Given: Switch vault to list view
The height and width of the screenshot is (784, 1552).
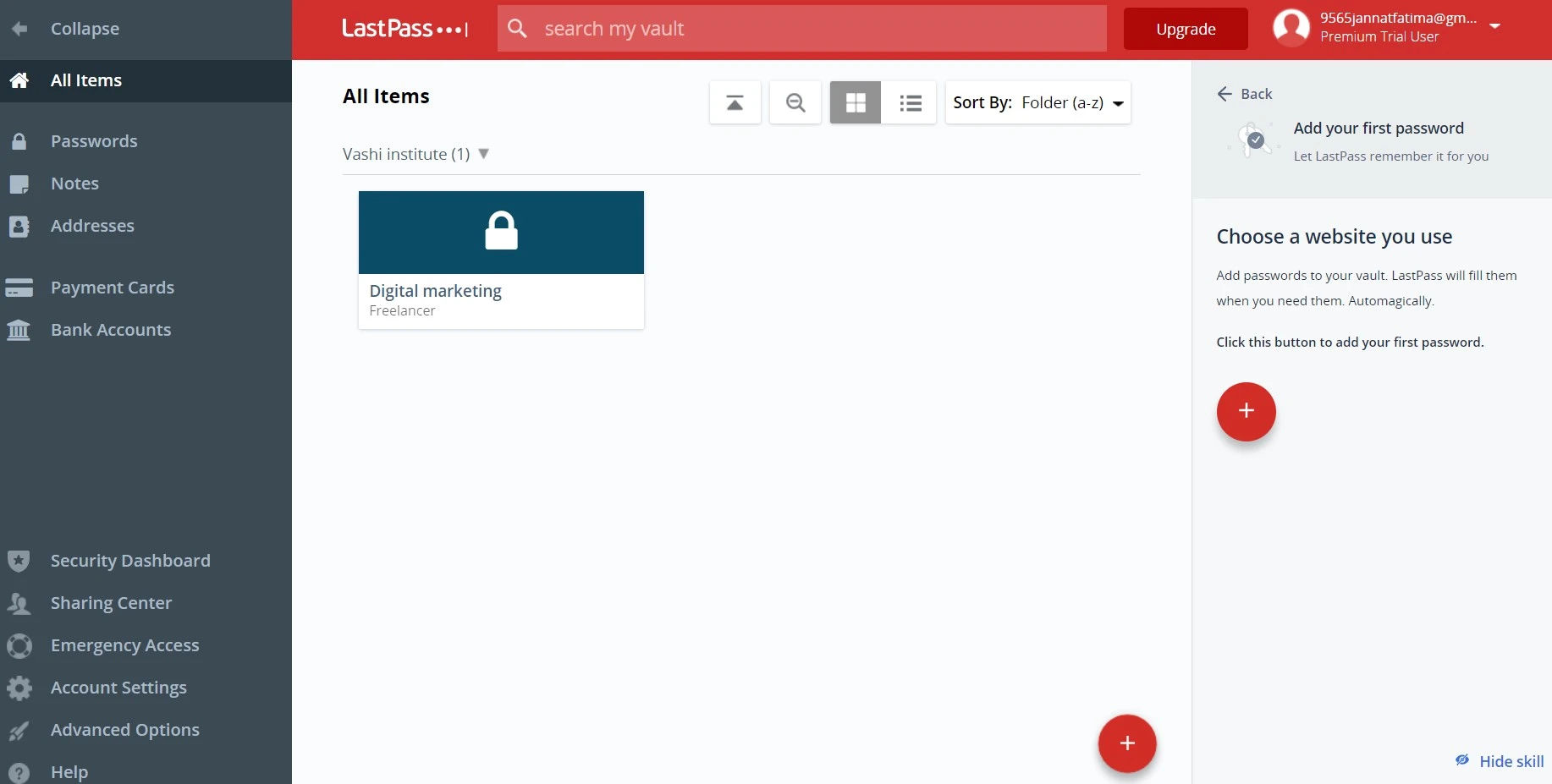Looking at the screenshot, I should (x=911, y=101).
